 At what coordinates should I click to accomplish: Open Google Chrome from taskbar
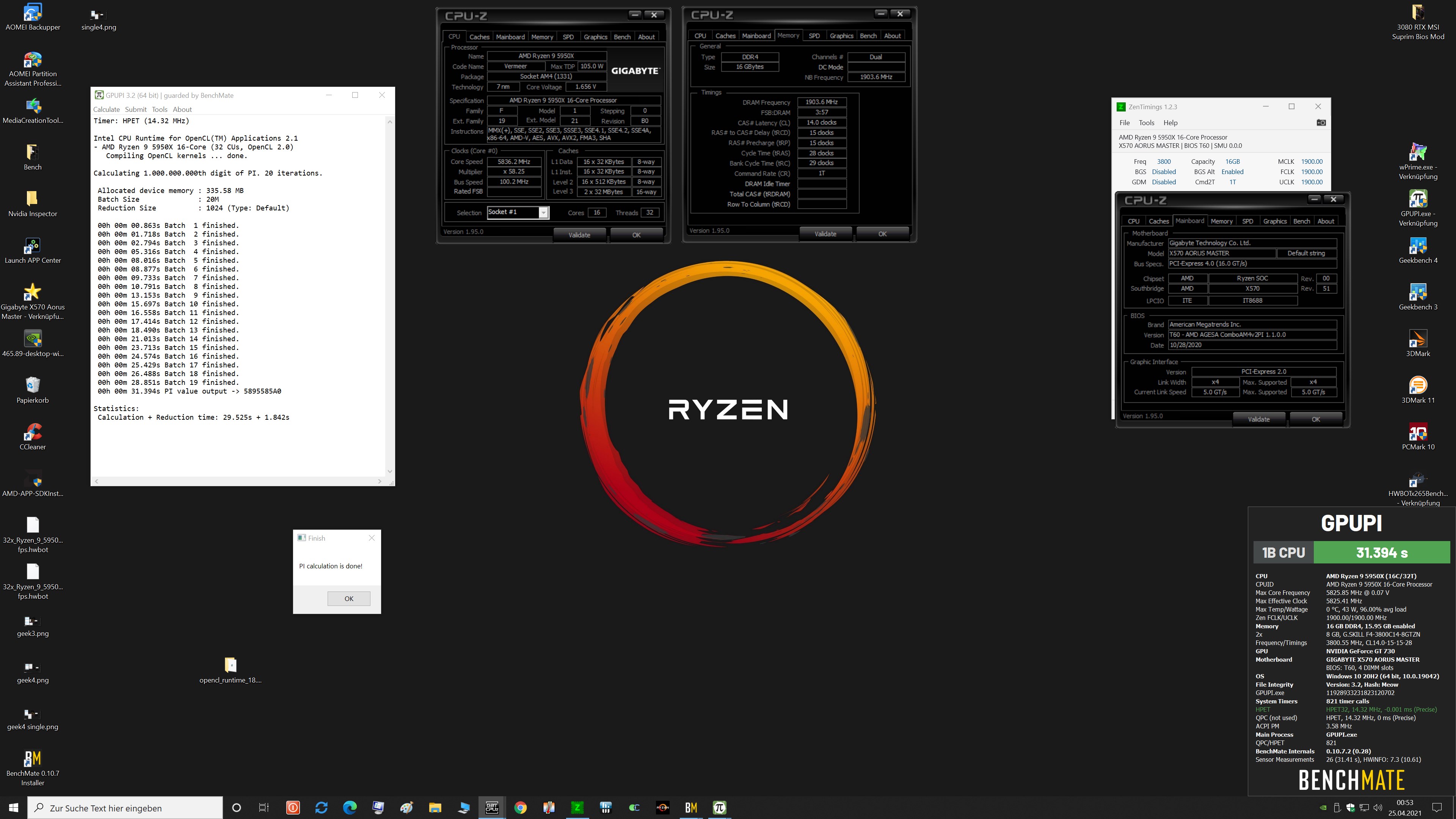point(520,807)
